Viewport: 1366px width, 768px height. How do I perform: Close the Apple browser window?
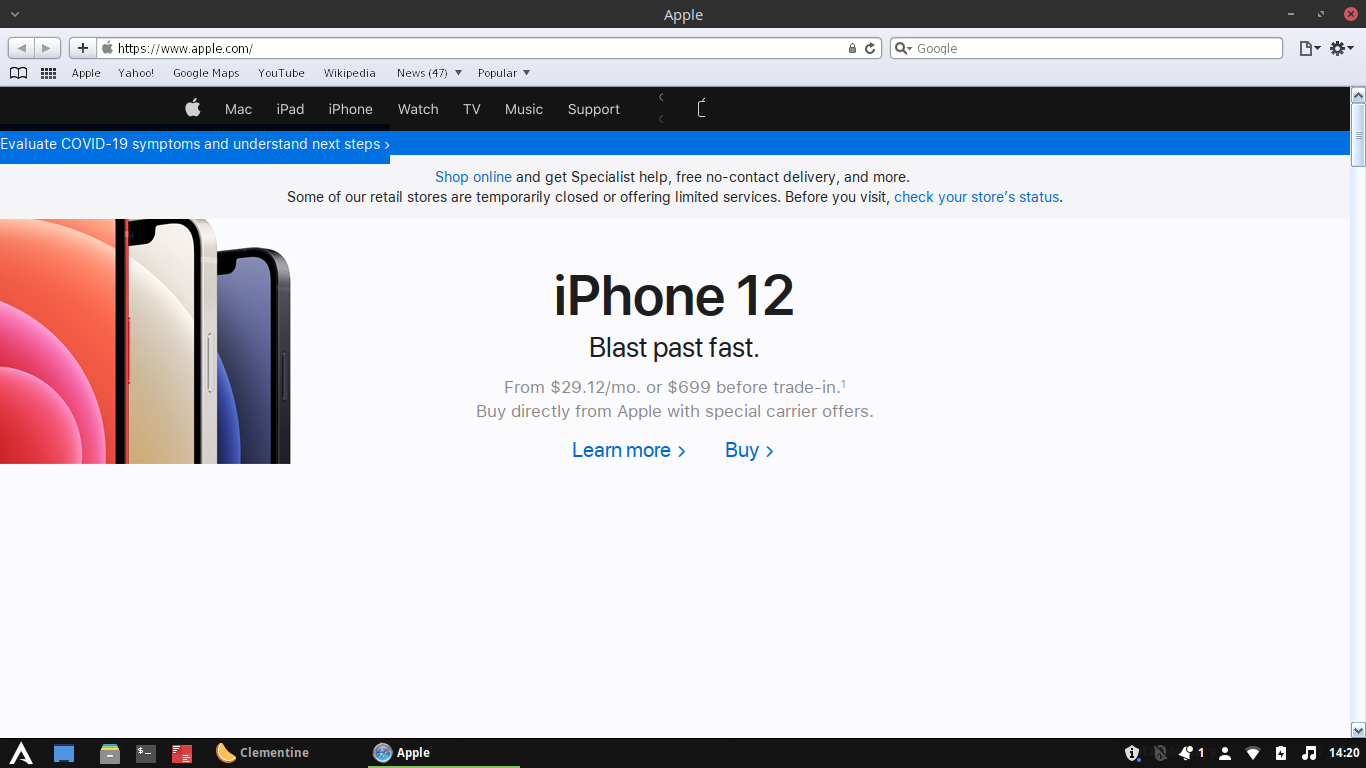click(x=1350, y=14)
